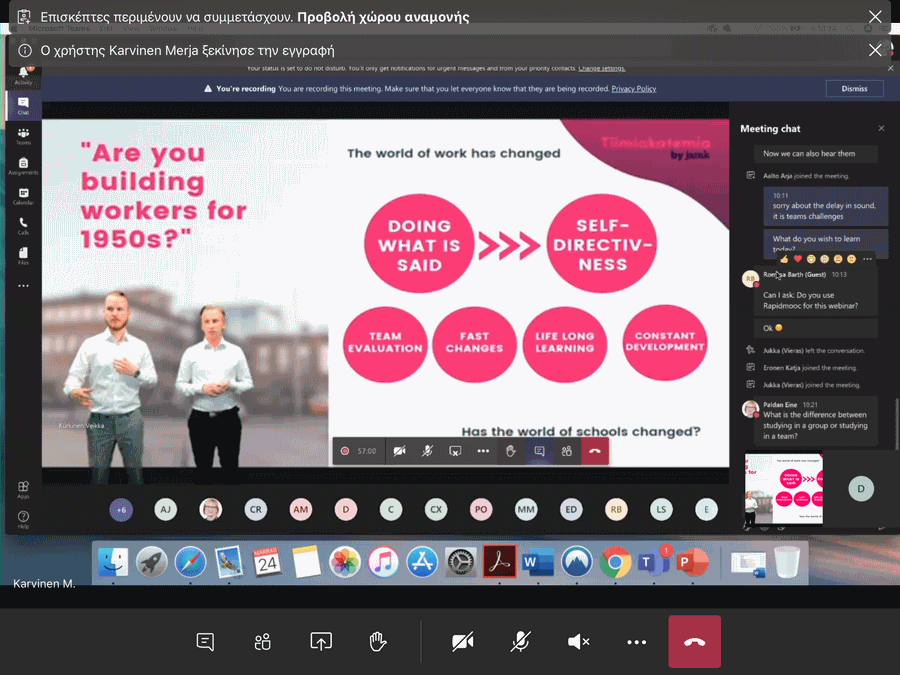The height and width of the screenshot is (675, 900).
Task: Switch to Teams tab in left sidebar
Action: tap(23, 135)
